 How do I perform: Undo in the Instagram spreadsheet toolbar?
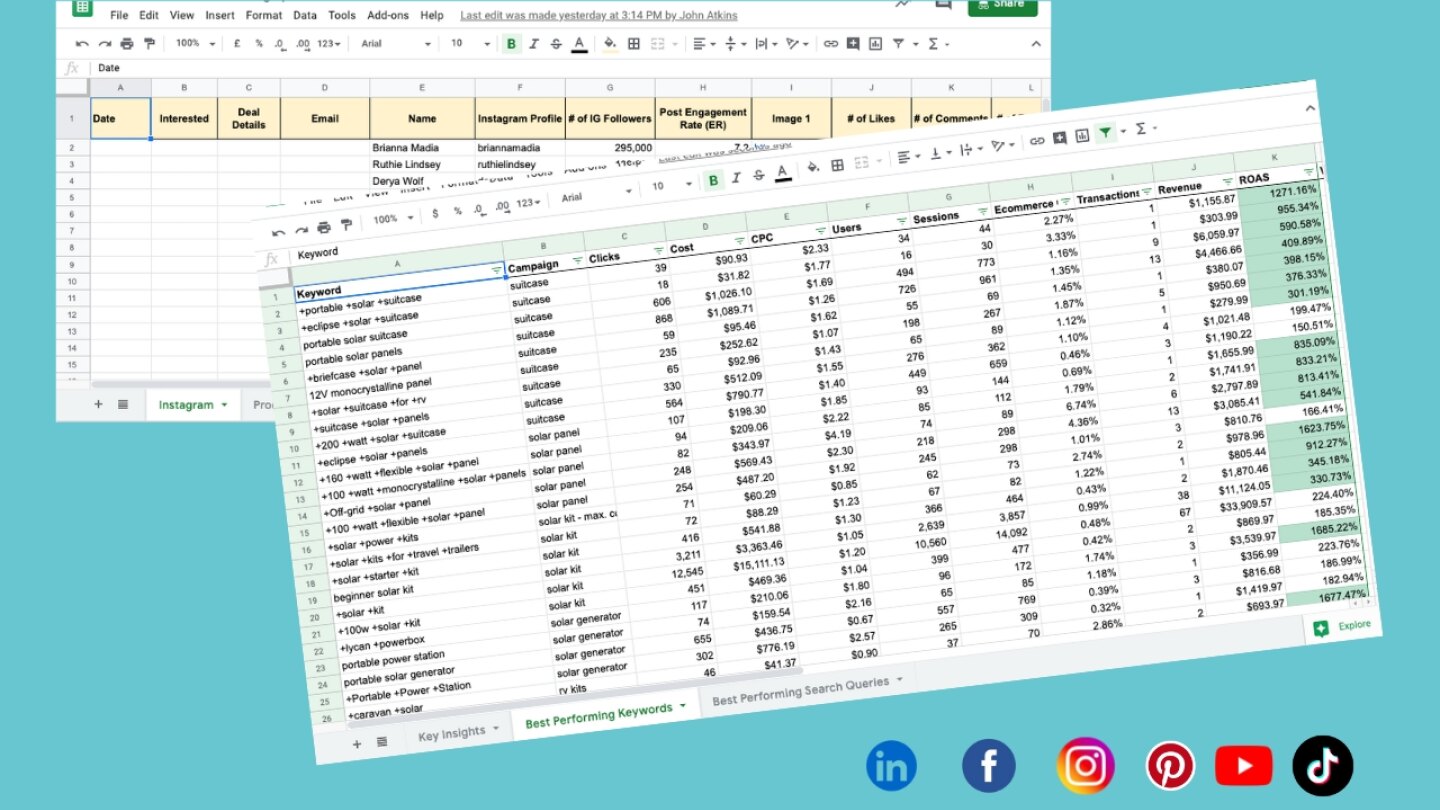pos(82,44)
